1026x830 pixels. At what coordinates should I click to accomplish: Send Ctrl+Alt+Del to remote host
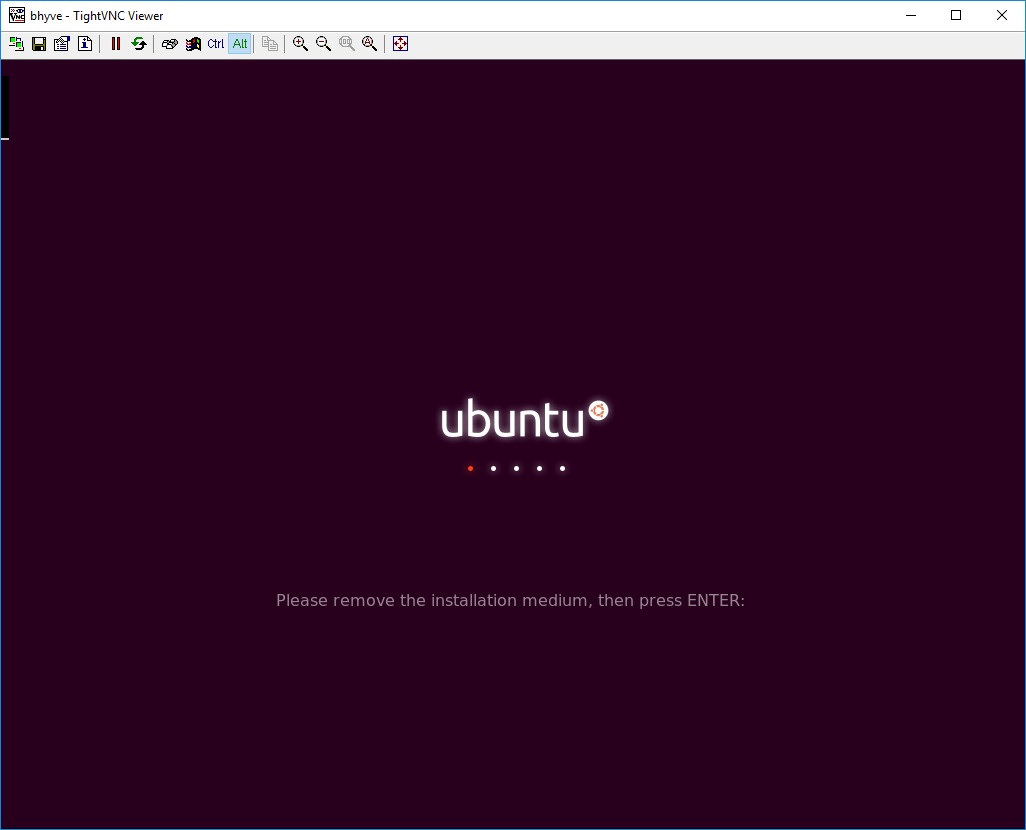169,44
